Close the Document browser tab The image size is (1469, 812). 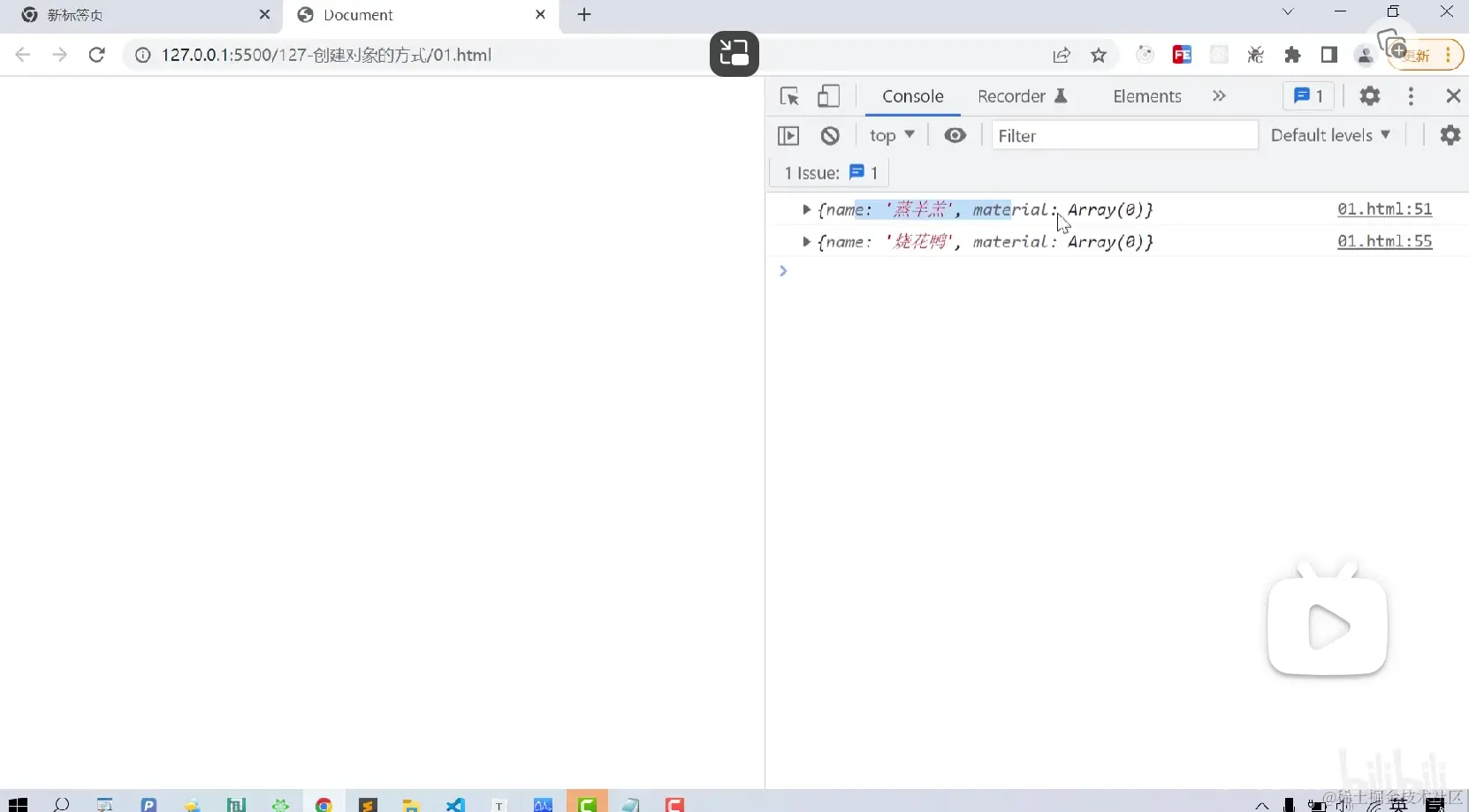tap(540, 15)
